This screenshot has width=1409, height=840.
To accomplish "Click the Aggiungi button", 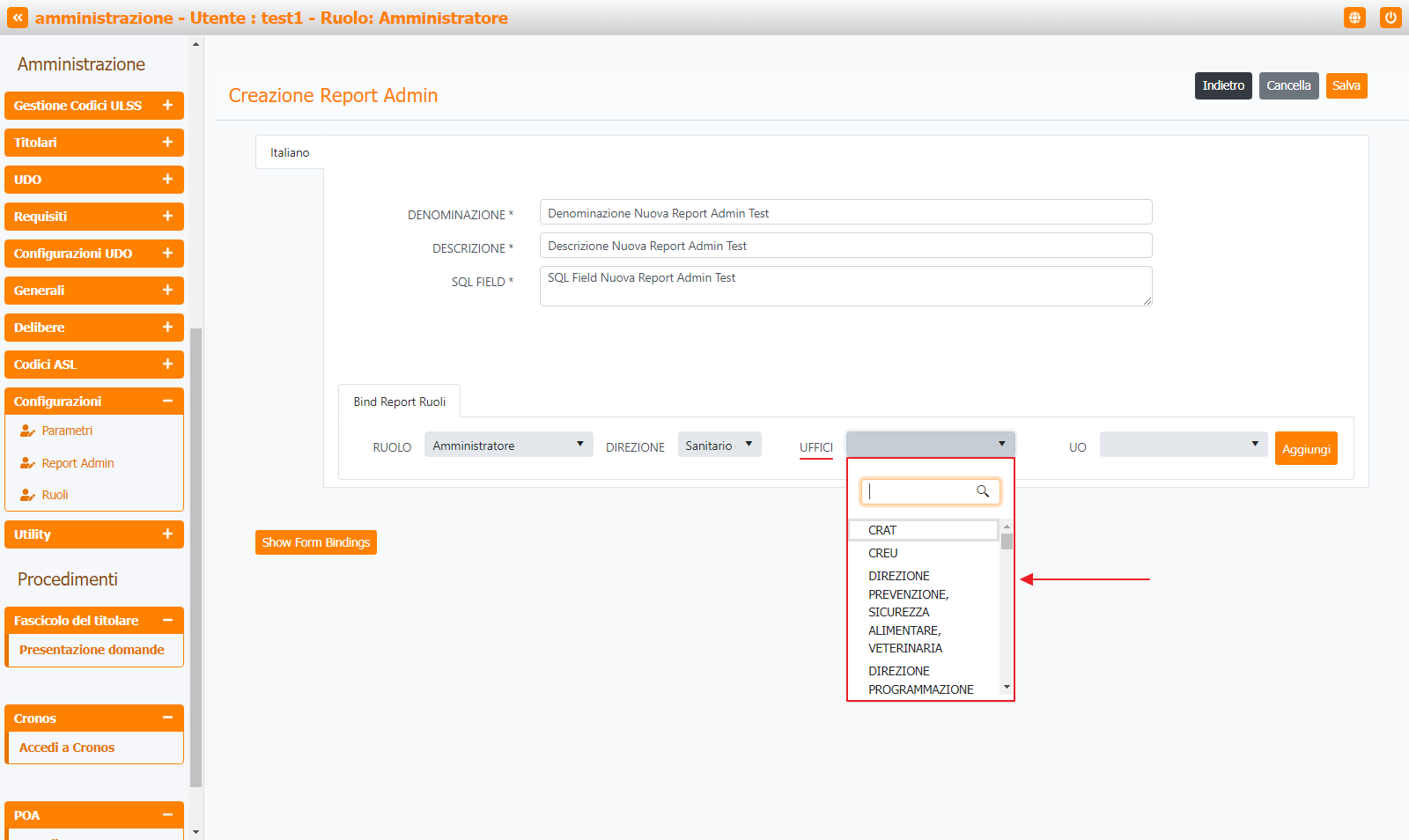I will pyautogui.click(x=1305, y=449).
